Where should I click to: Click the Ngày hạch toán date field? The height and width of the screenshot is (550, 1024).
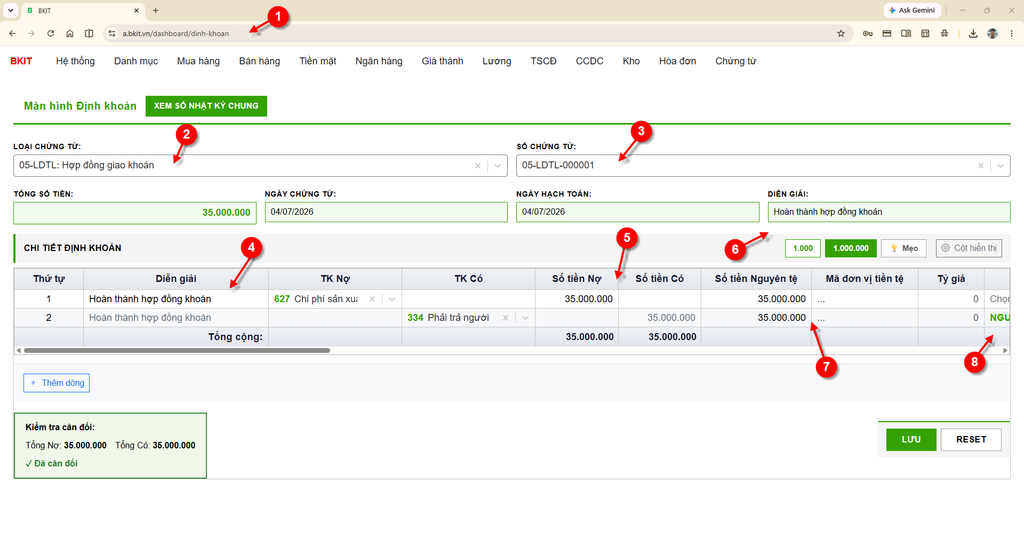(x=637, y=212)
